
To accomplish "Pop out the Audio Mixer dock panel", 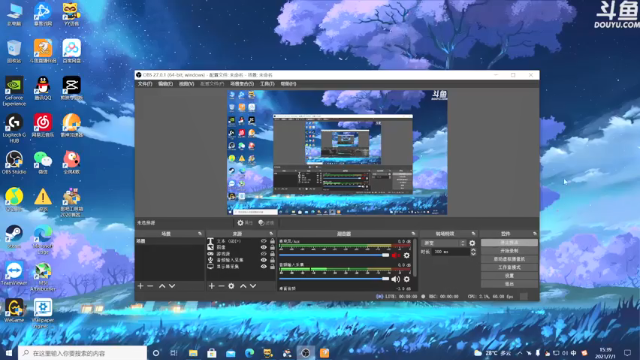I will pyautogui.click(x=413, y=234).
